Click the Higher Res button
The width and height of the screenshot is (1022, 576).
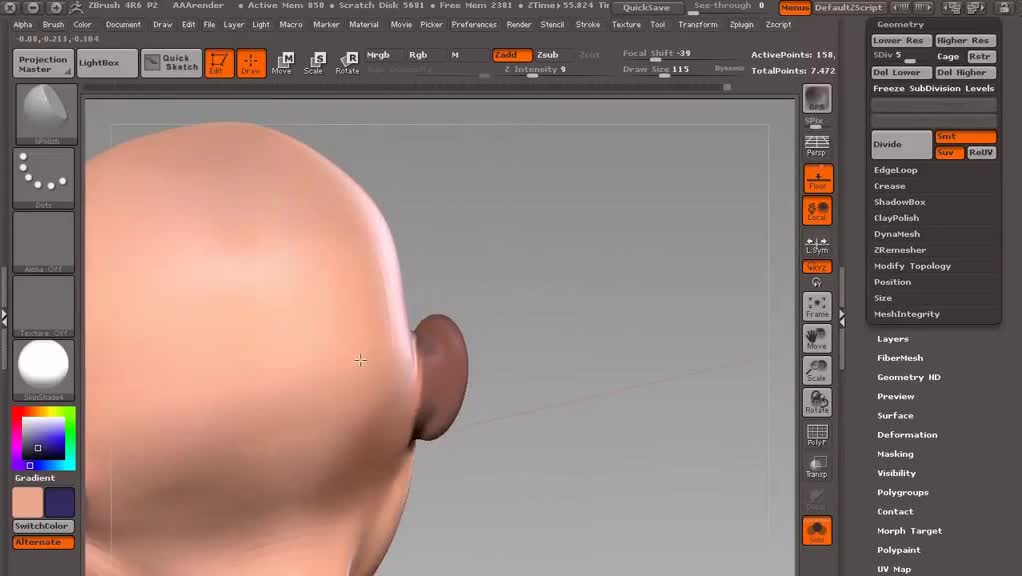(x=965, y=40)
